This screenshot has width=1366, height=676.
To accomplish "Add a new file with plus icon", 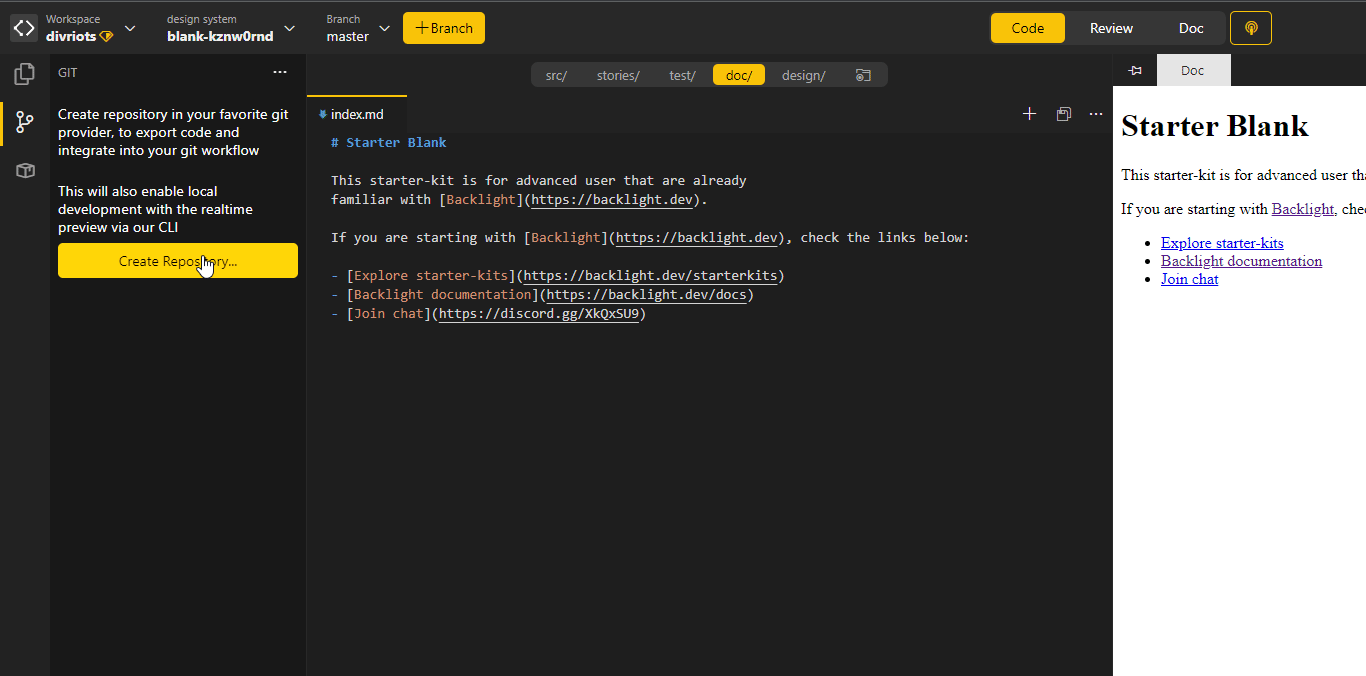I will click(1029, 114).
